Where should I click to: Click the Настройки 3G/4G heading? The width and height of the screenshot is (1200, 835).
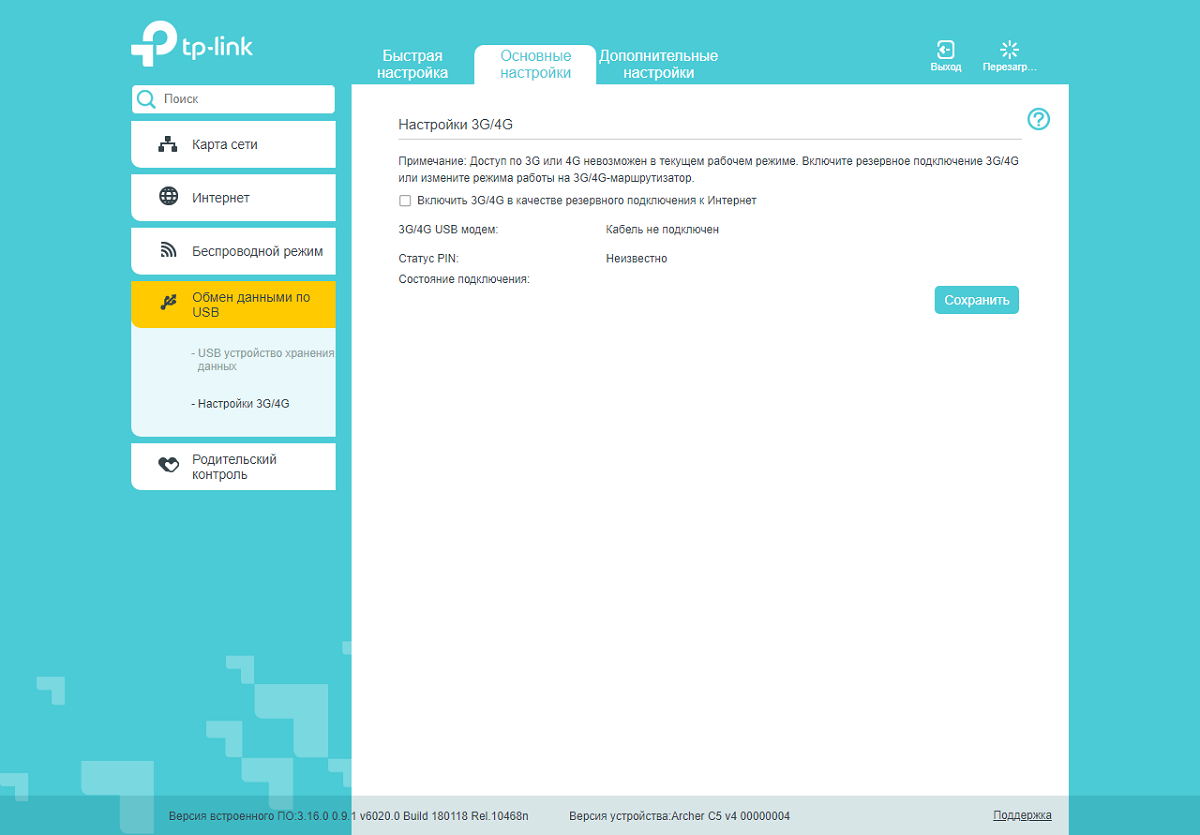pyautogui.click(x=456, y=125)
